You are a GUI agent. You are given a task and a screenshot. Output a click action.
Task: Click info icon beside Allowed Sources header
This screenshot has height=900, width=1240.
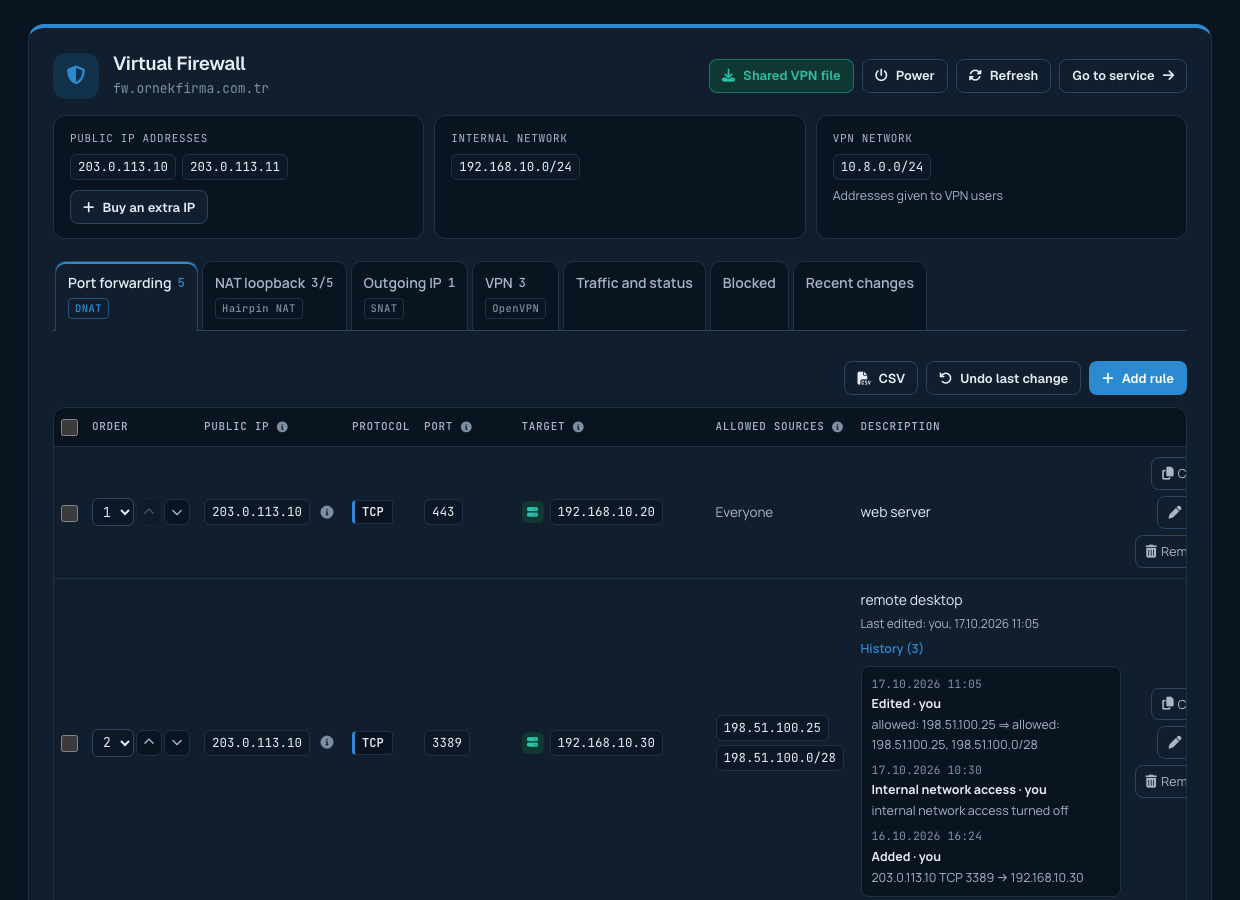(x=837, y=427)
